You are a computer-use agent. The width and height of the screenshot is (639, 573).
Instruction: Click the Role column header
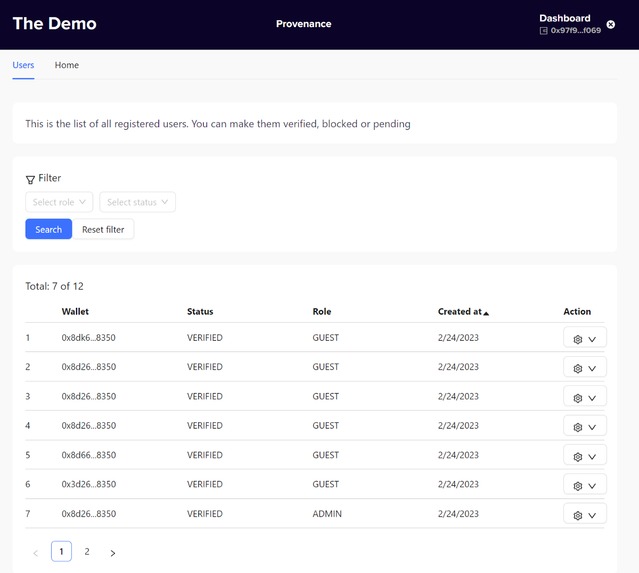point(322,311)
